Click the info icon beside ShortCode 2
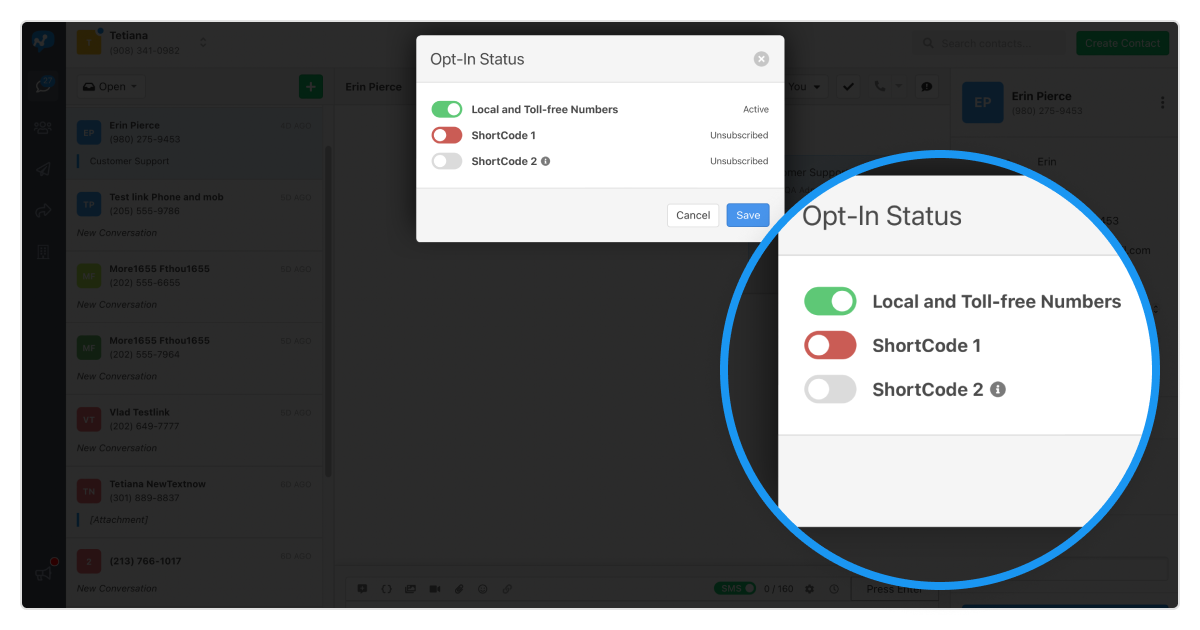This screenshot has width=1200, height=630. coord(545,161)
